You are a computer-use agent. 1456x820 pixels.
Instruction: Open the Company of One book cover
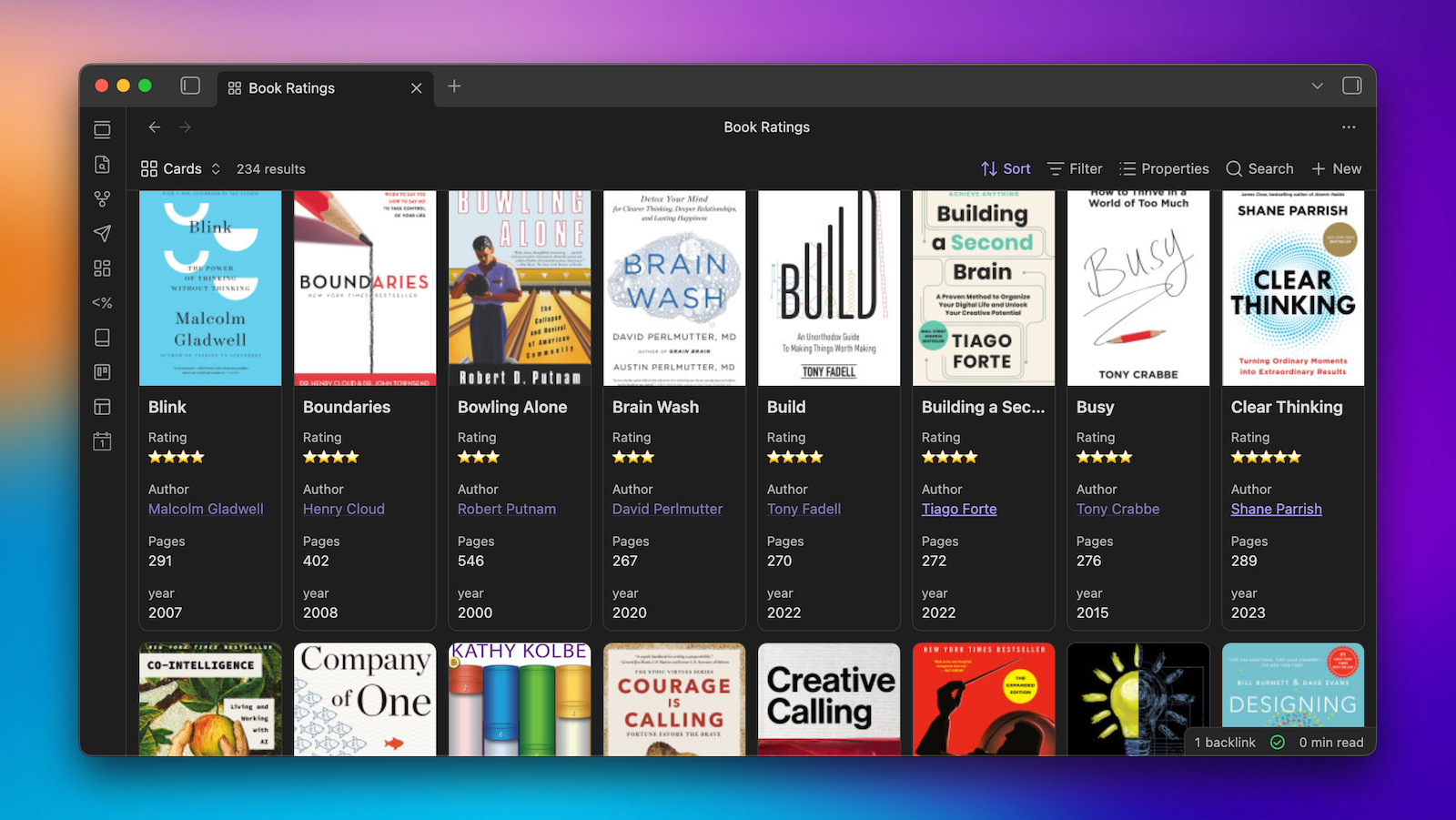tap(365, 699)
